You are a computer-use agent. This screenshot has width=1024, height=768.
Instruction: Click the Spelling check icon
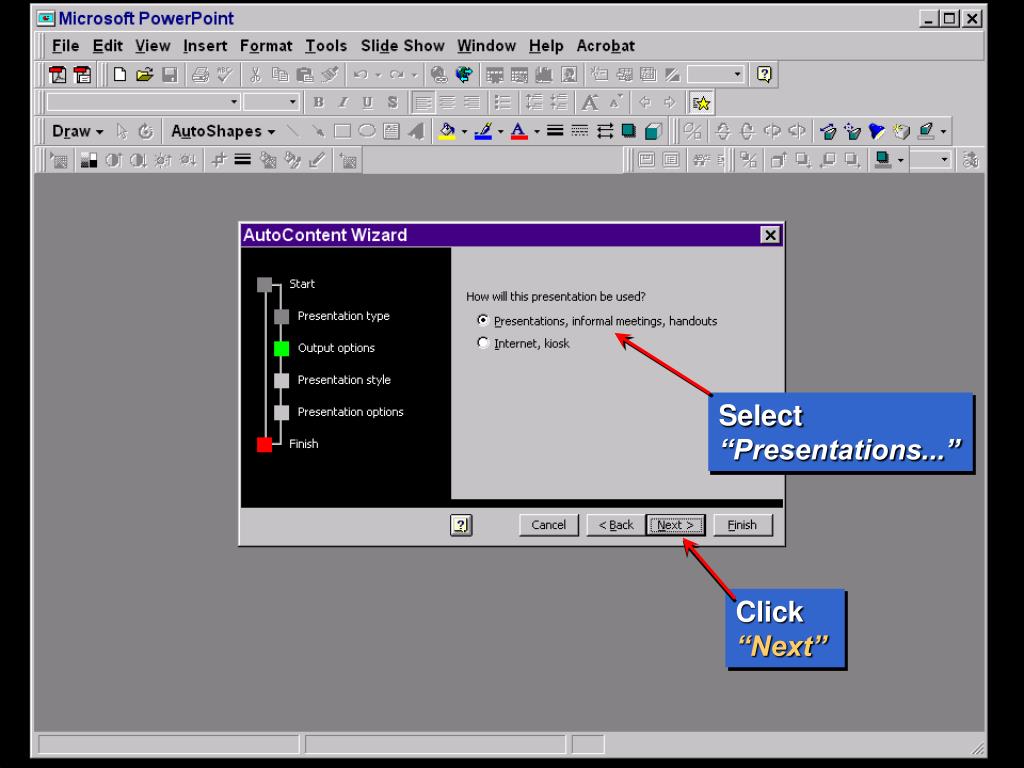[x=225, y=74]
